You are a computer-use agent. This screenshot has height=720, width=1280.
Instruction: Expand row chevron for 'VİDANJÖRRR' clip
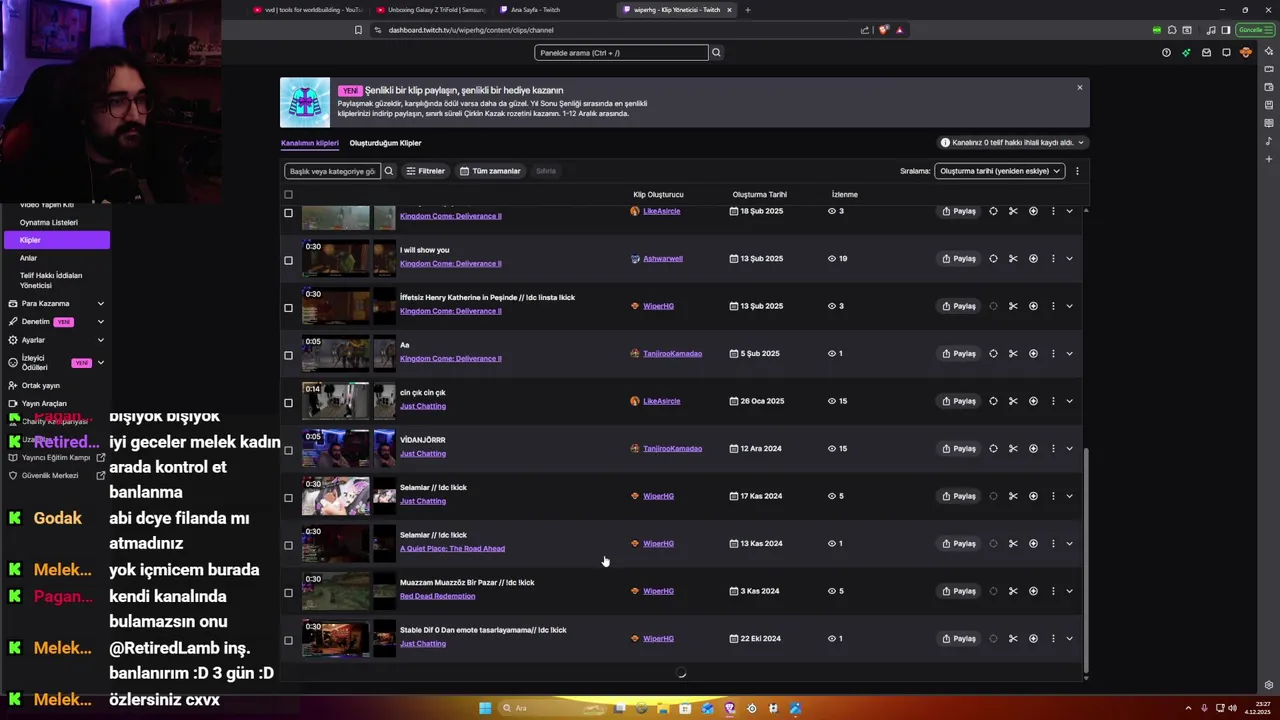(x=1069, y=448)
